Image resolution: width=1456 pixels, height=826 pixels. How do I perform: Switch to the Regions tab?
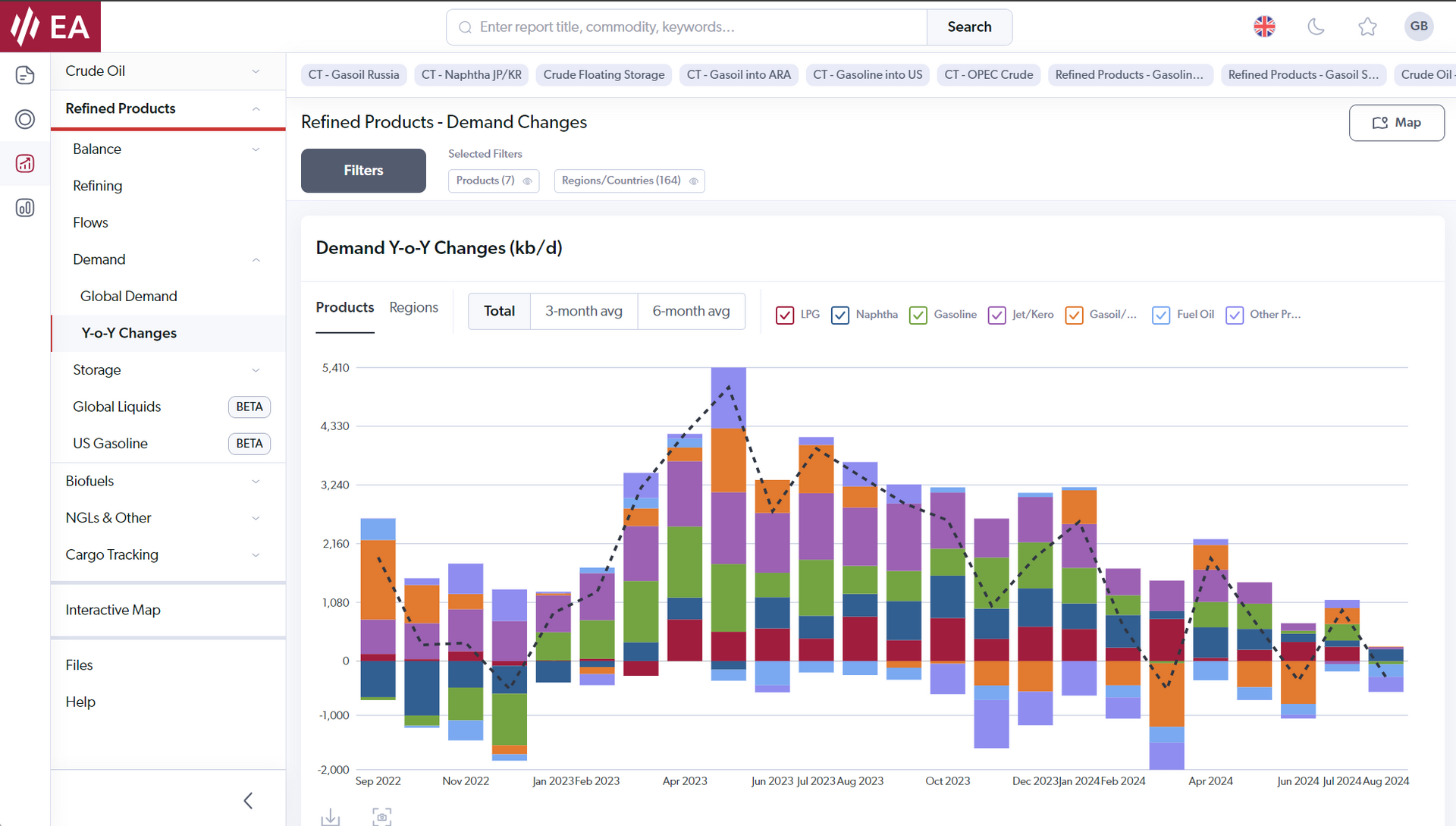[413, 307]
